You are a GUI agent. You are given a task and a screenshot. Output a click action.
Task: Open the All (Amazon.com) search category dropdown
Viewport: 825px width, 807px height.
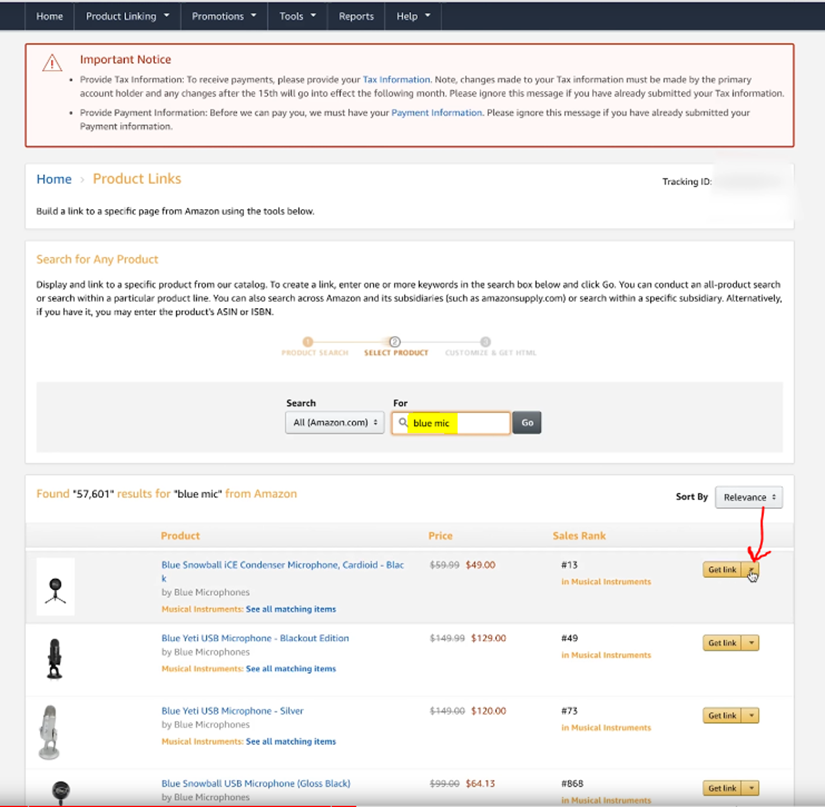point(335,422)
